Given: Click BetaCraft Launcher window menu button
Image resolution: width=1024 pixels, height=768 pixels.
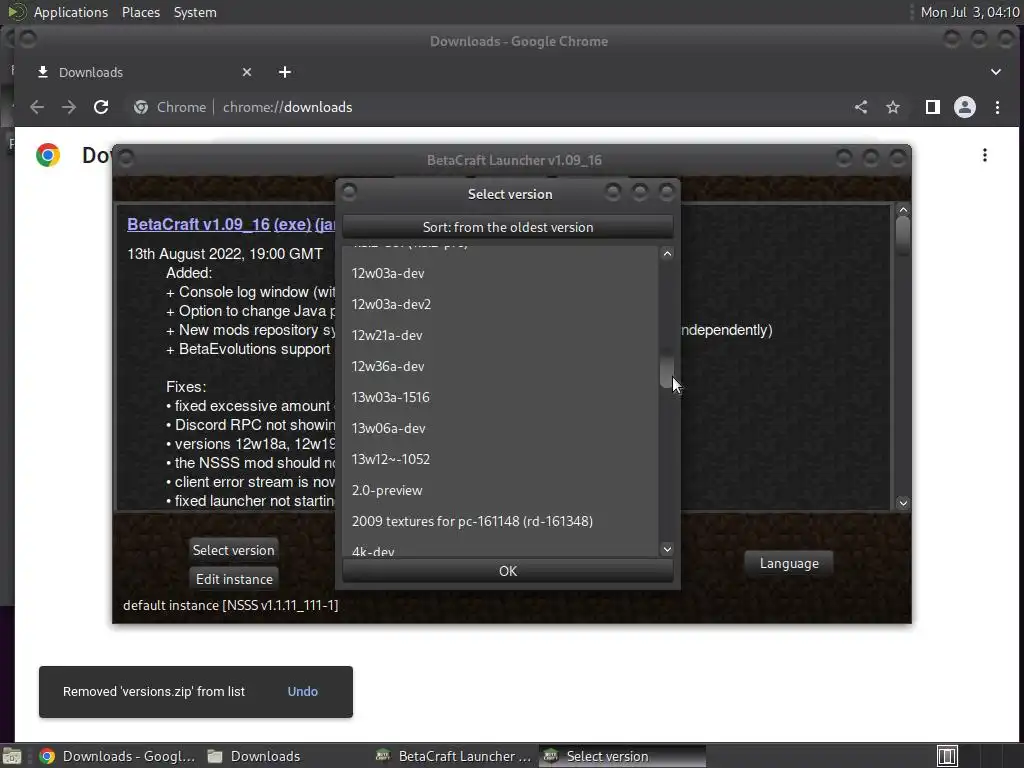Looking at the screenshot, I should pyautogui.click(x=127, y=158).
